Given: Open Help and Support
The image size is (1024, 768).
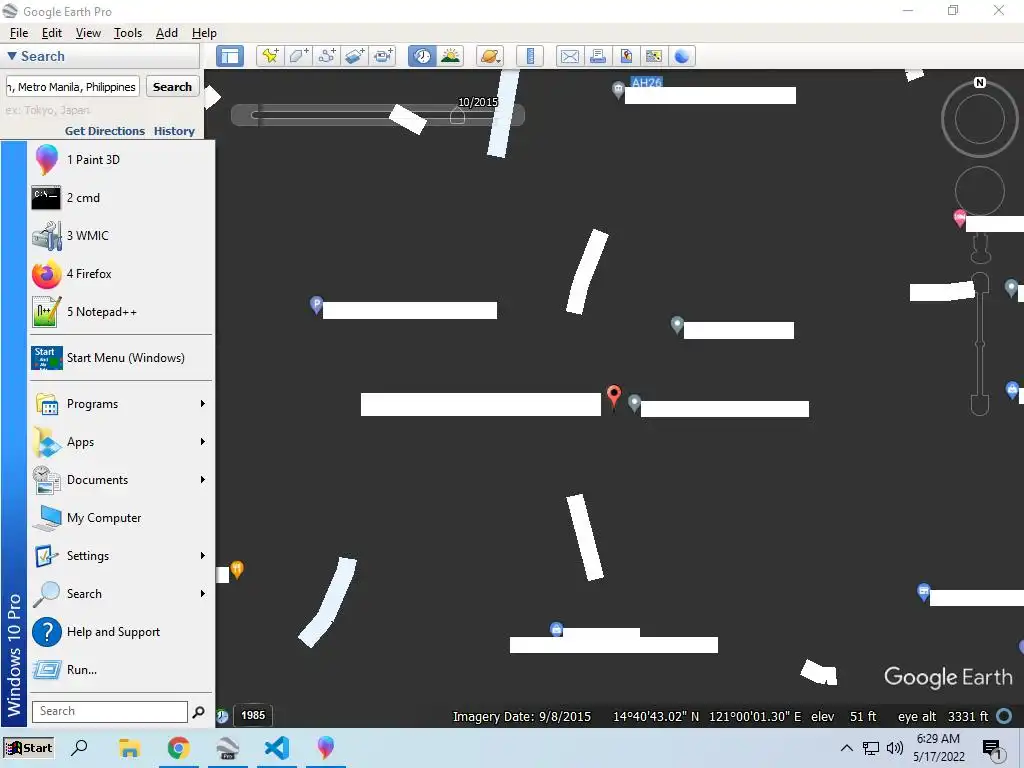Looking at the screenshot, I should [121, 632].
